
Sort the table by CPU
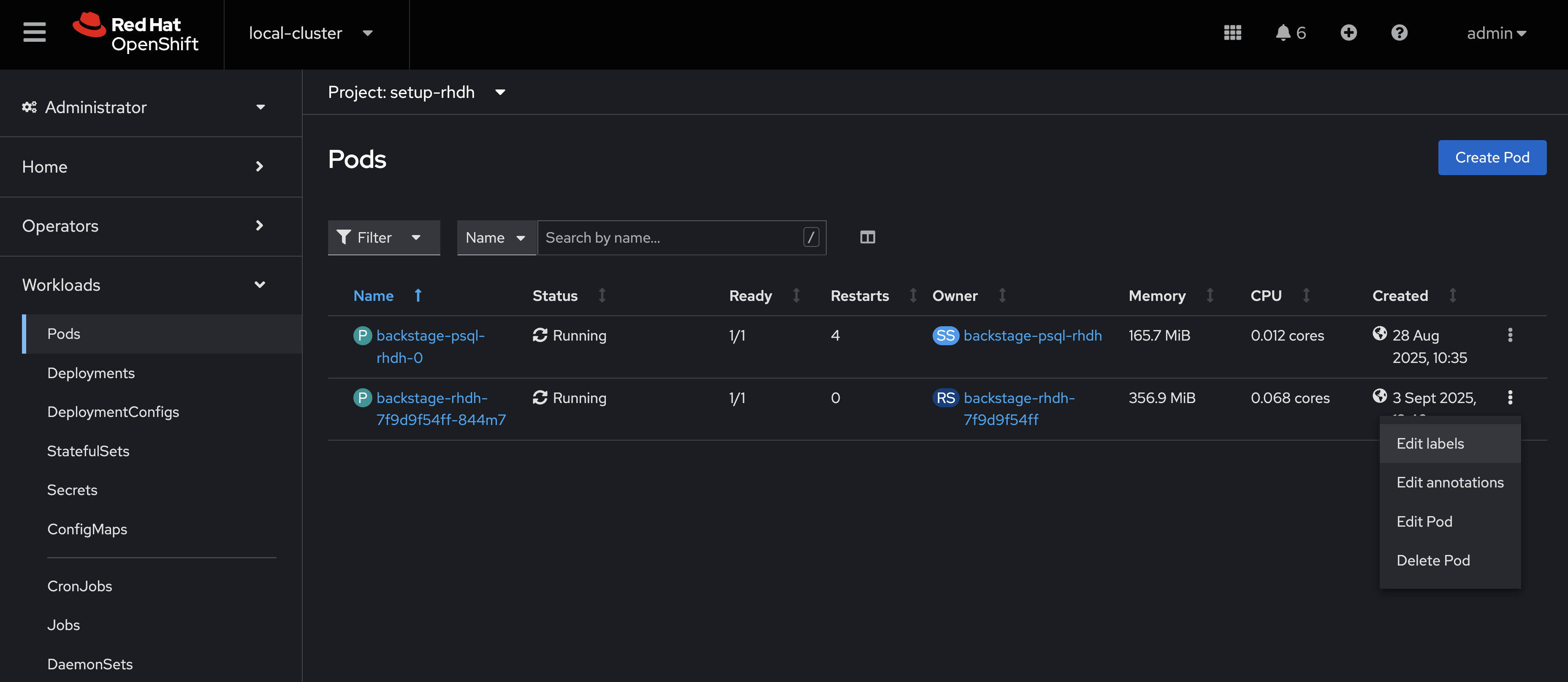pos(1306,296)
